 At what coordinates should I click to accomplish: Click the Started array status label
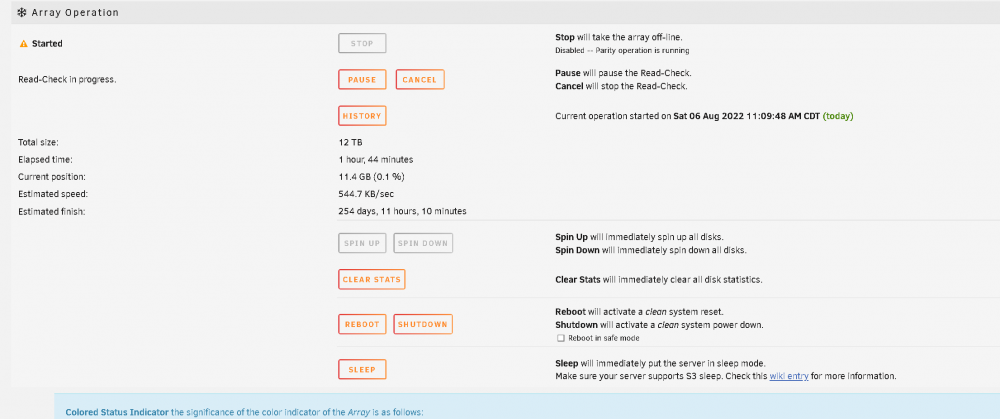(47, 44)
